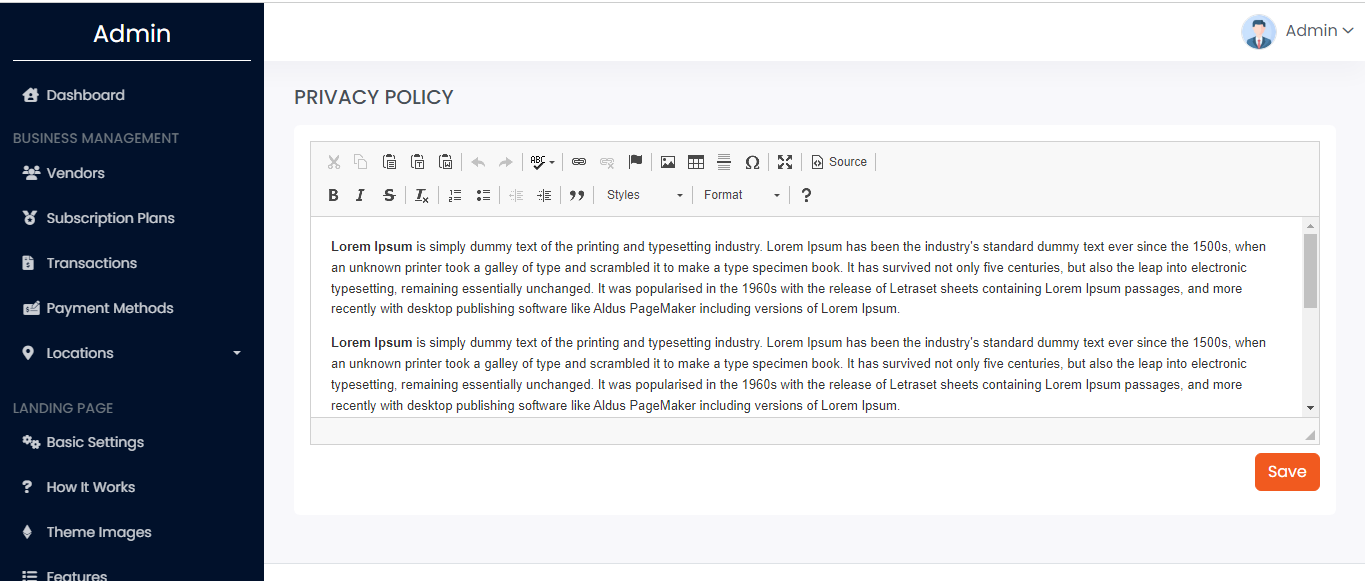1365x581 pixels.
Task: Click the orange Save button
Action: tap(1287, 472)
